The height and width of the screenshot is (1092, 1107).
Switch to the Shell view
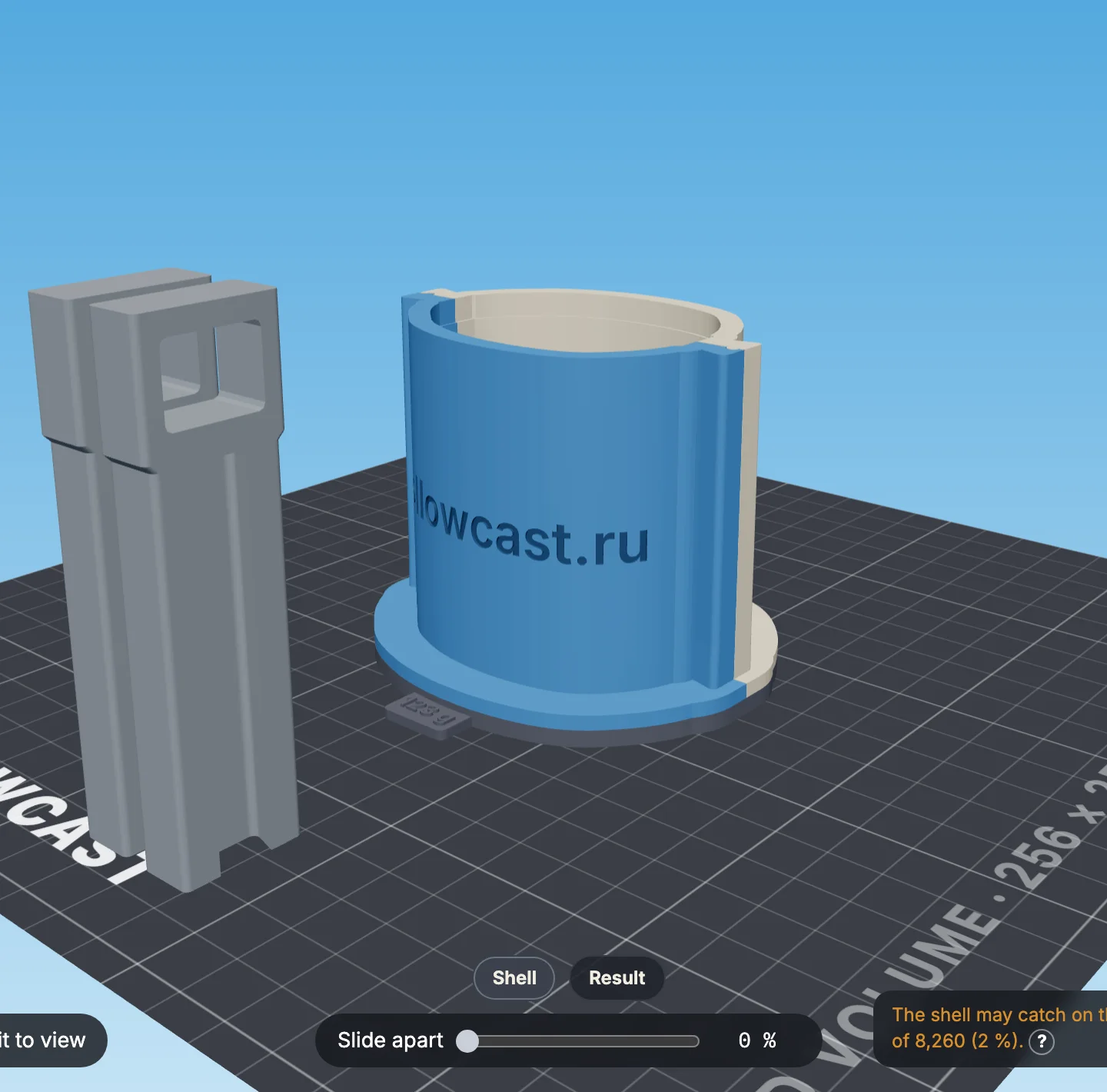(x=514, y=977)
